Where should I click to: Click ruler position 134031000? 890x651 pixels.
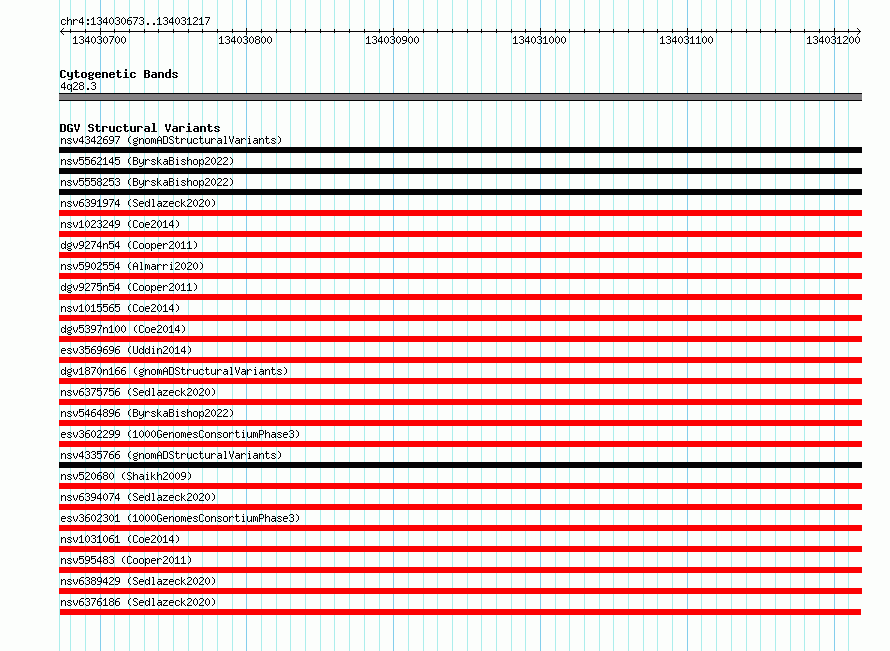(x=539, y=40)
